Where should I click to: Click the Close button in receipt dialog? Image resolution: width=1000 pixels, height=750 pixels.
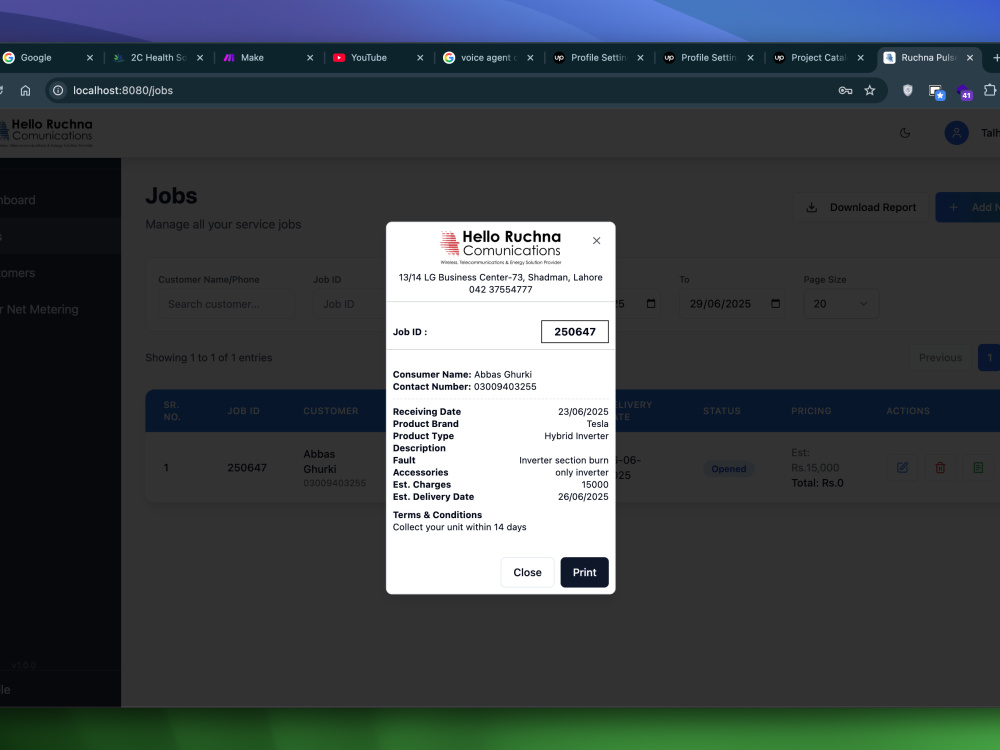click(527, 572)
